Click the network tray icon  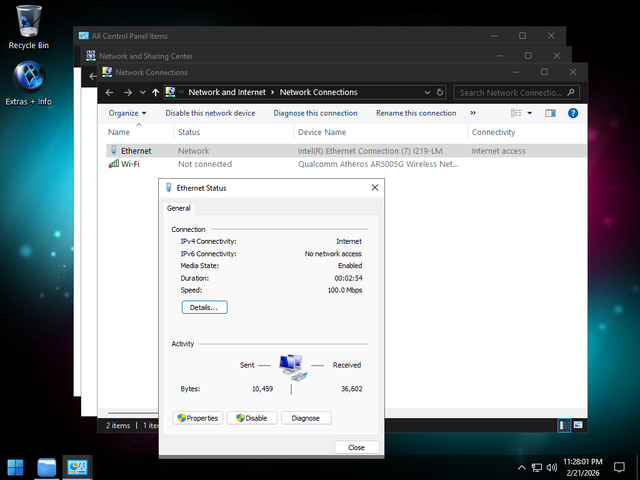click(537, 468)
